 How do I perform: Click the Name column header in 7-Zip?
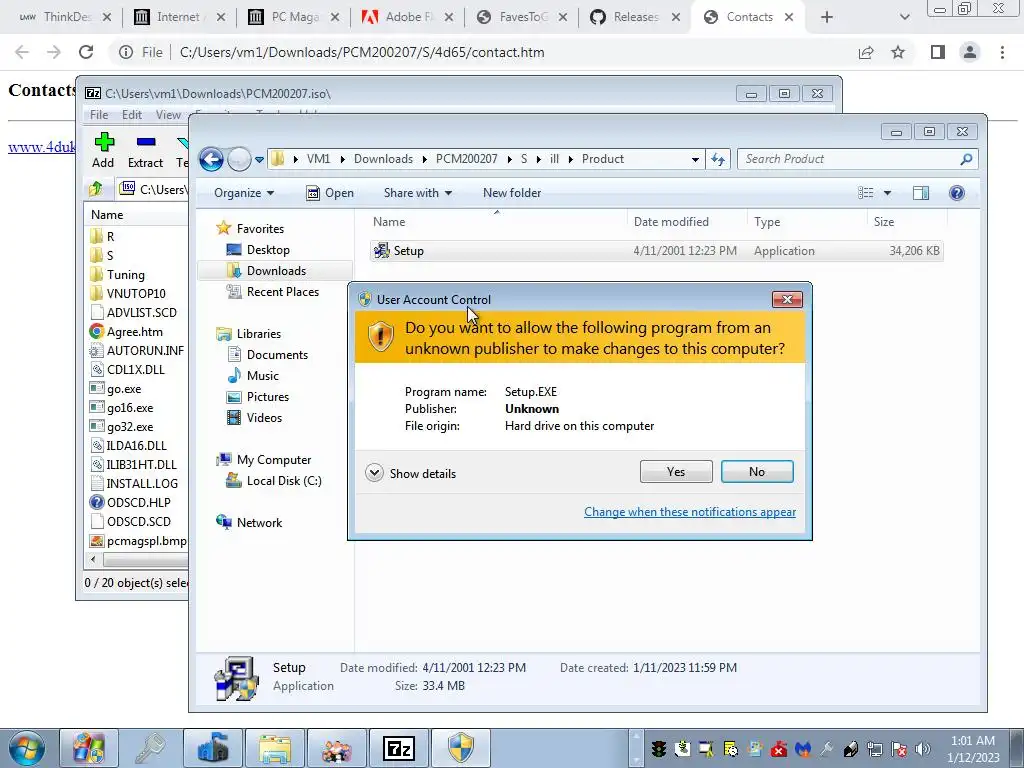[x=107, y=215]
